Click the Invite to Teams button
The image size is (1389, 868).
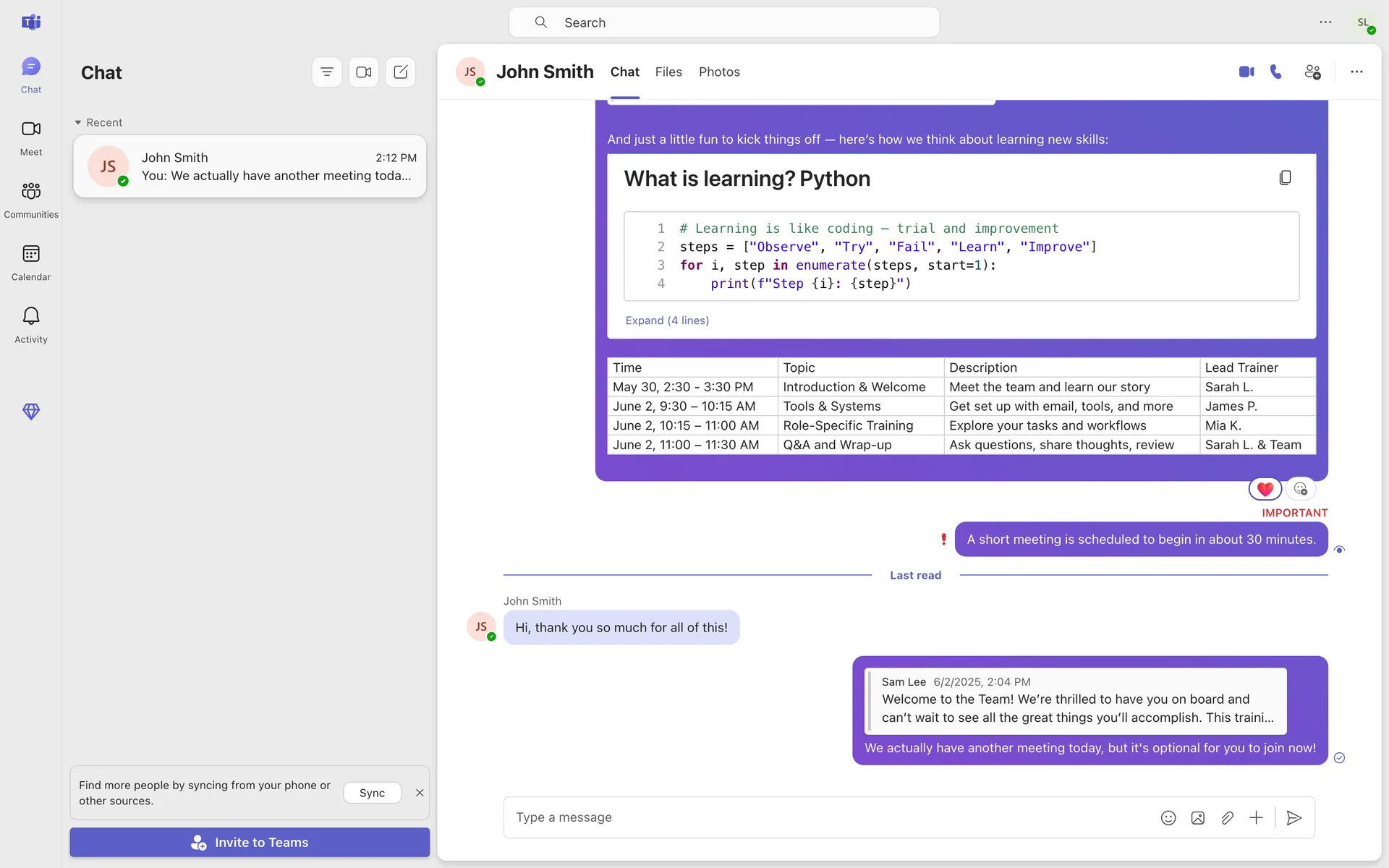click(250, 843)
